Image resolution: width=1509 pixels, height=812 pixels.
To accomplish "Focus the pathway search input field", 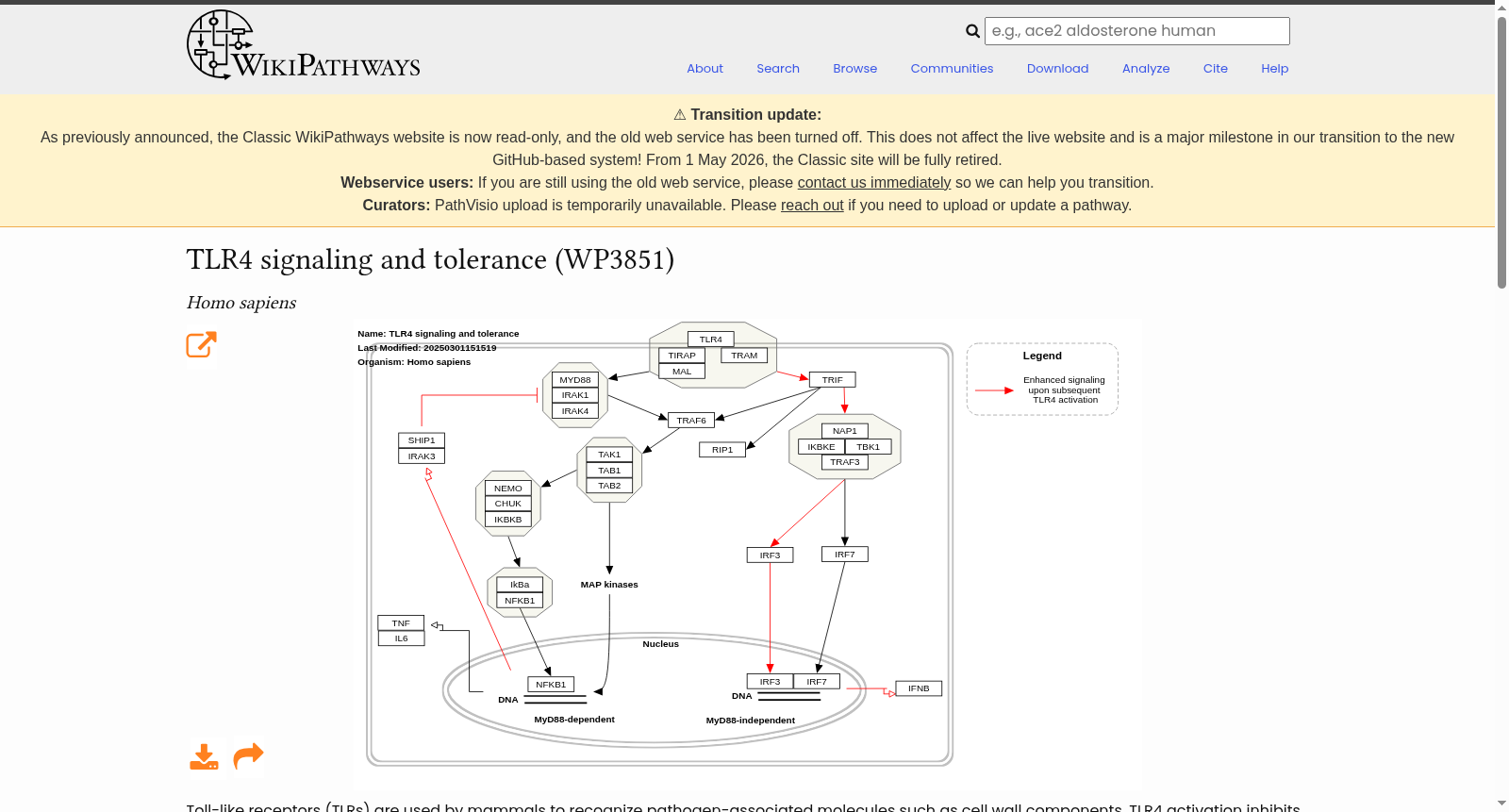I will (x=1136, y=31).
